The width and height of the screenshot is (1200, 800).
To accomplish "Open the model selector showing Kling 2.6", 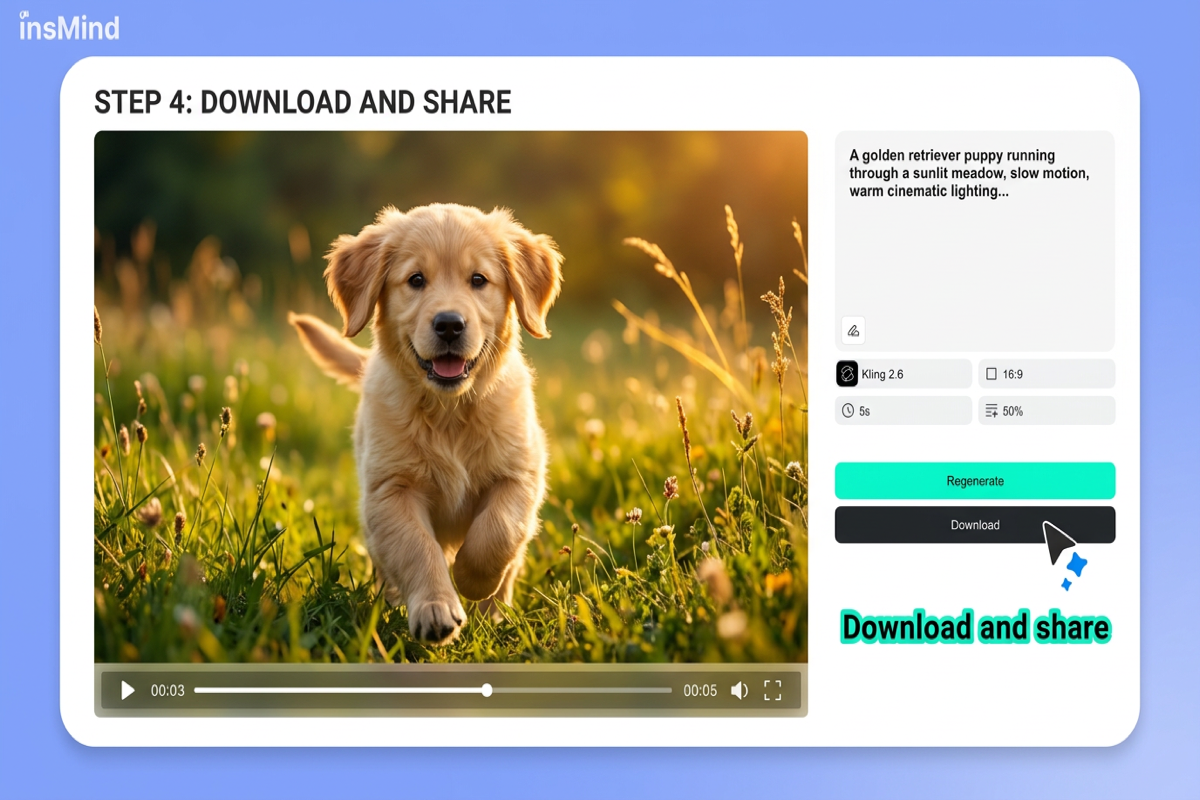I will point(902,373).
